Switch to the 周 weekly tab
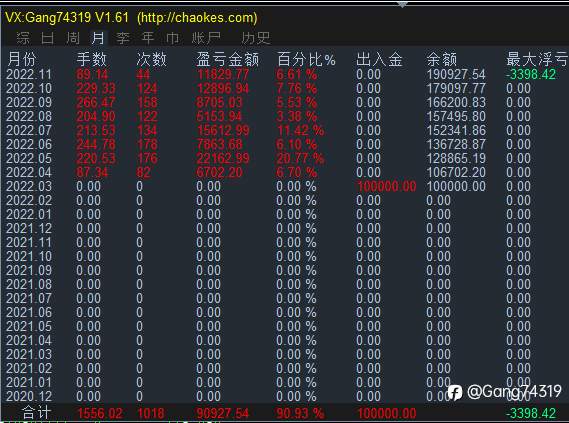This screenshot has width=569, height=423. click(x=73, y=38)
